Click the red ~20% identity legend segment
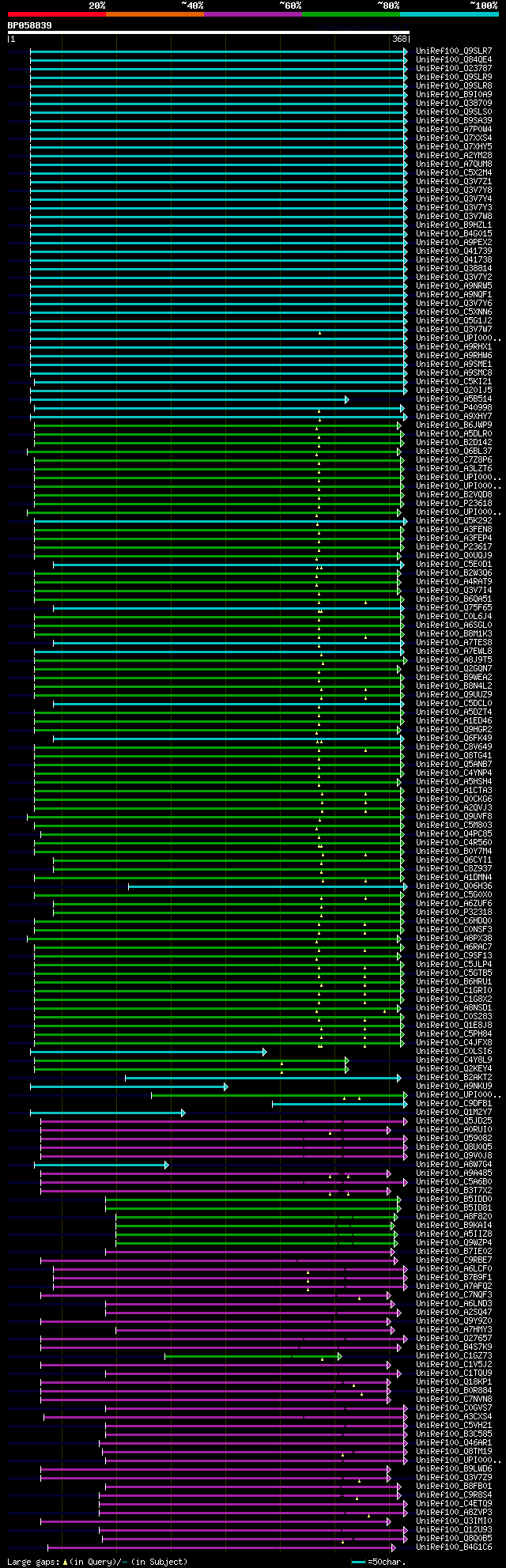The height and width of the screenshot is (1568, 506). click(56, 14)
